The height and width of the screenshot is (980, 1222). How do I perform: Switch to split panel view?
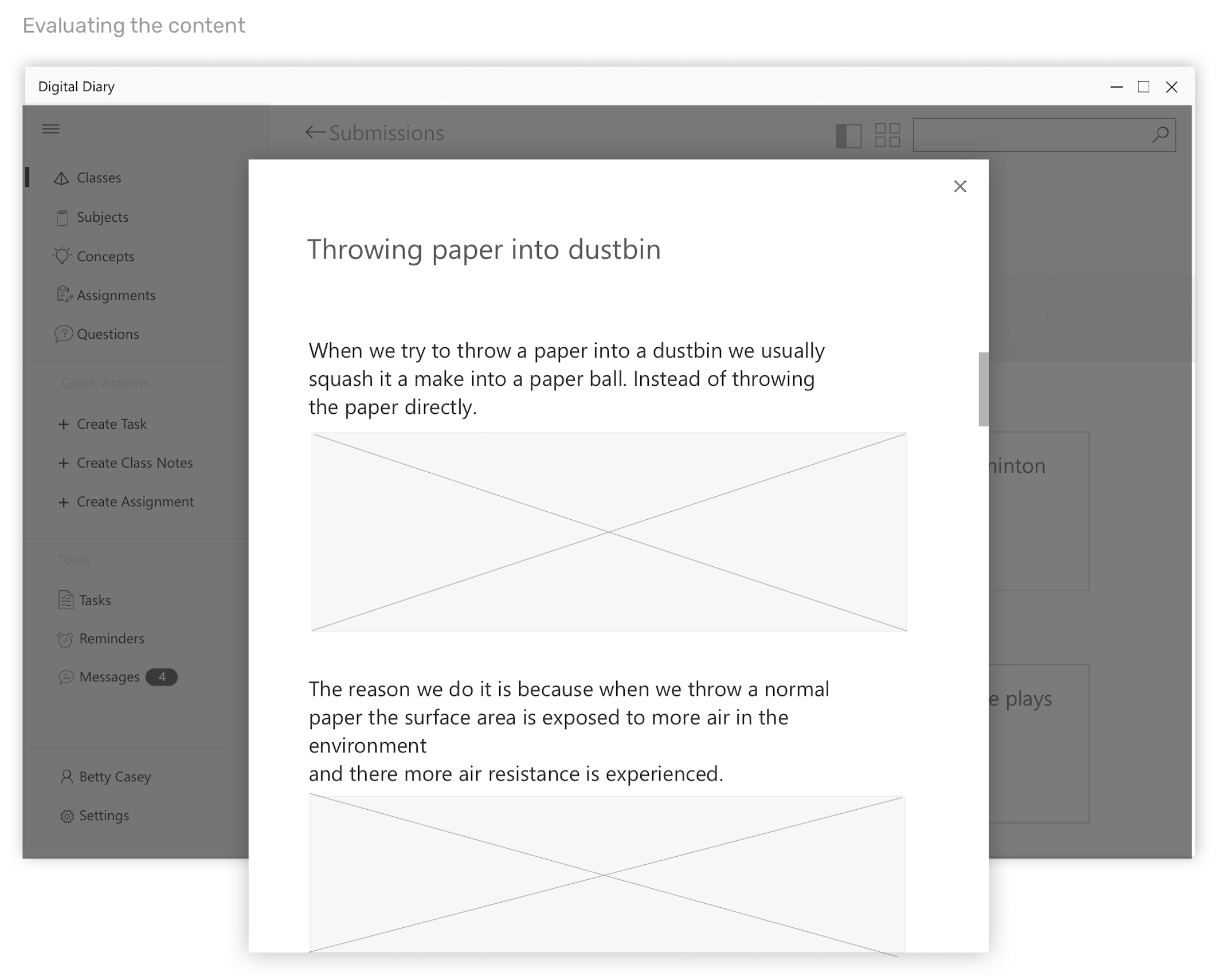(848, 136)
